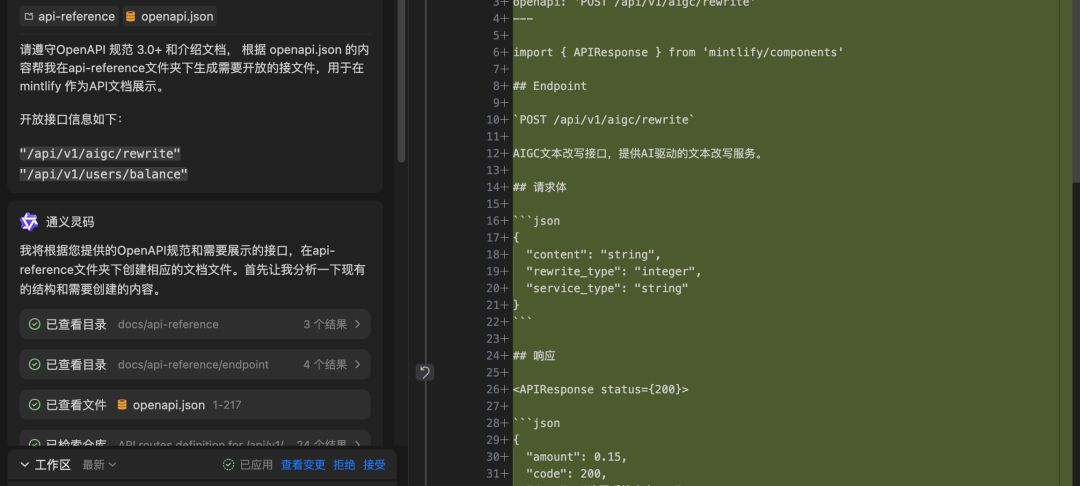
Task: Click the "## 响应" heading line
Action: (x=534, y=356)
